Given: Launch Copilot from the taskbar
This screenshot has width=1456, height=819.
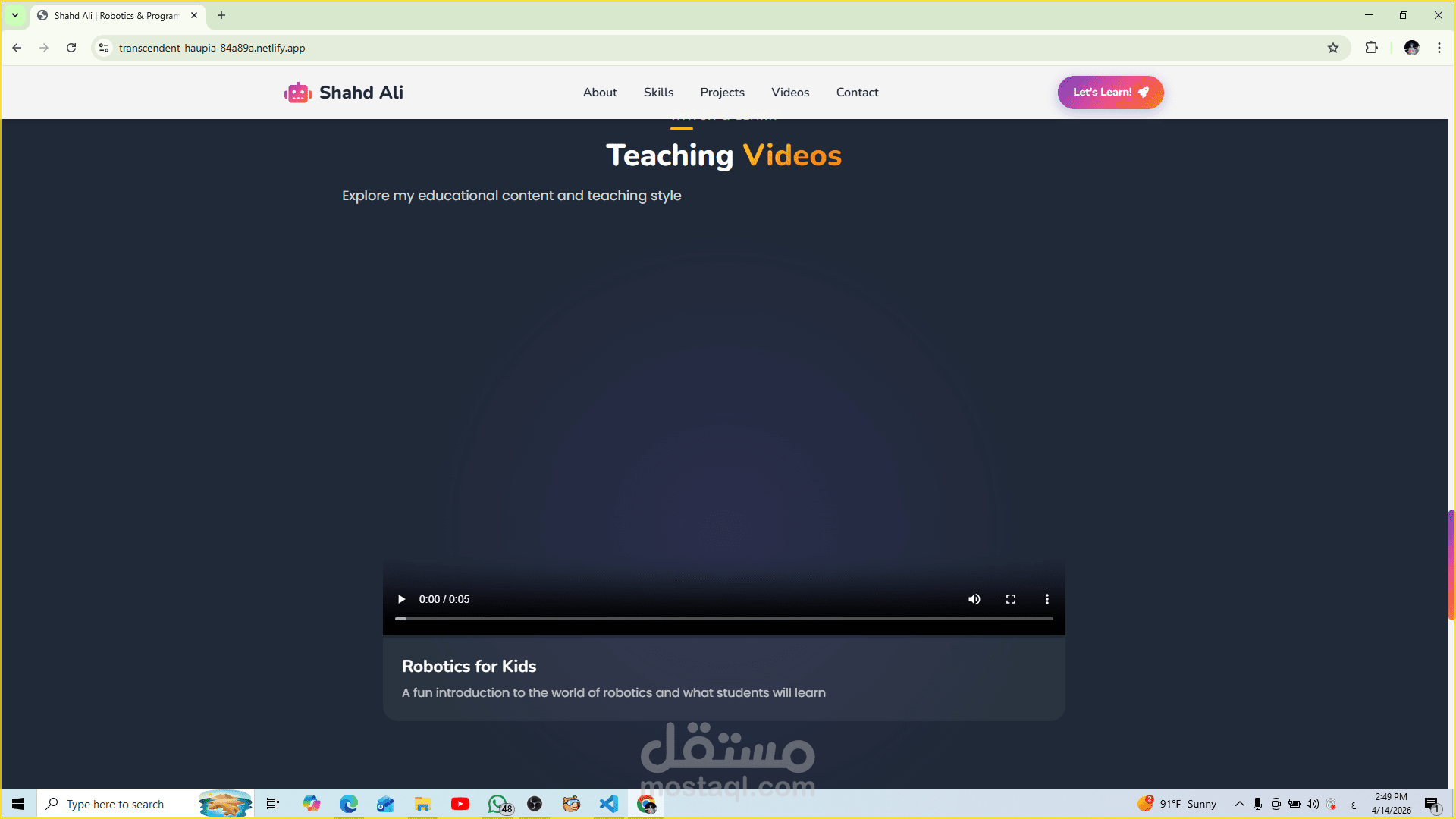Looking at the screenshot, I should click(x=311, y=804).
